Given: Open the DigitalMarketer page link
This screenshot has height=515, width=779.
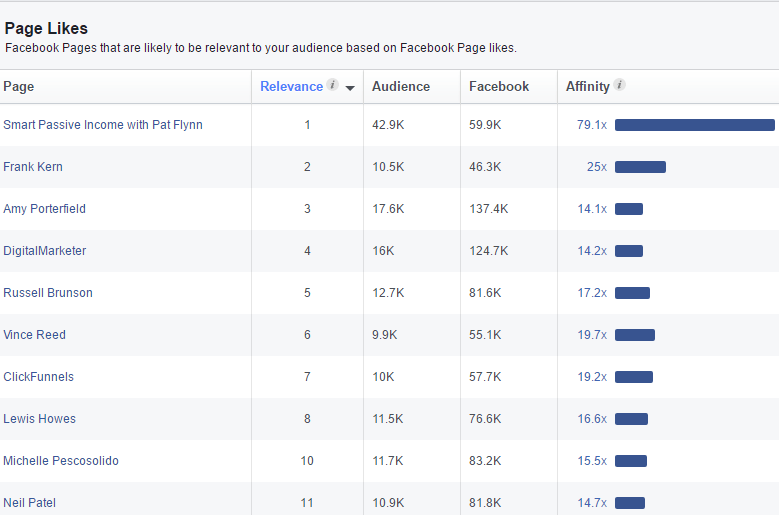Looking at the screenshot, I should (x=45, y=251).
